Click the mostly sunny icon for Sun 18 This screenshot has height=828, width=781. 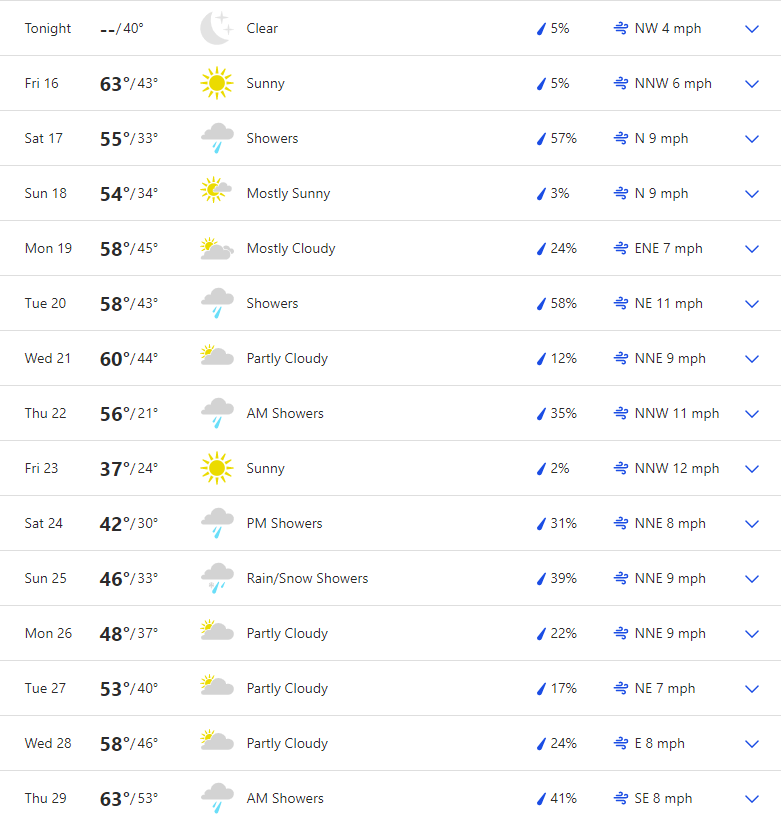[216, 193]
